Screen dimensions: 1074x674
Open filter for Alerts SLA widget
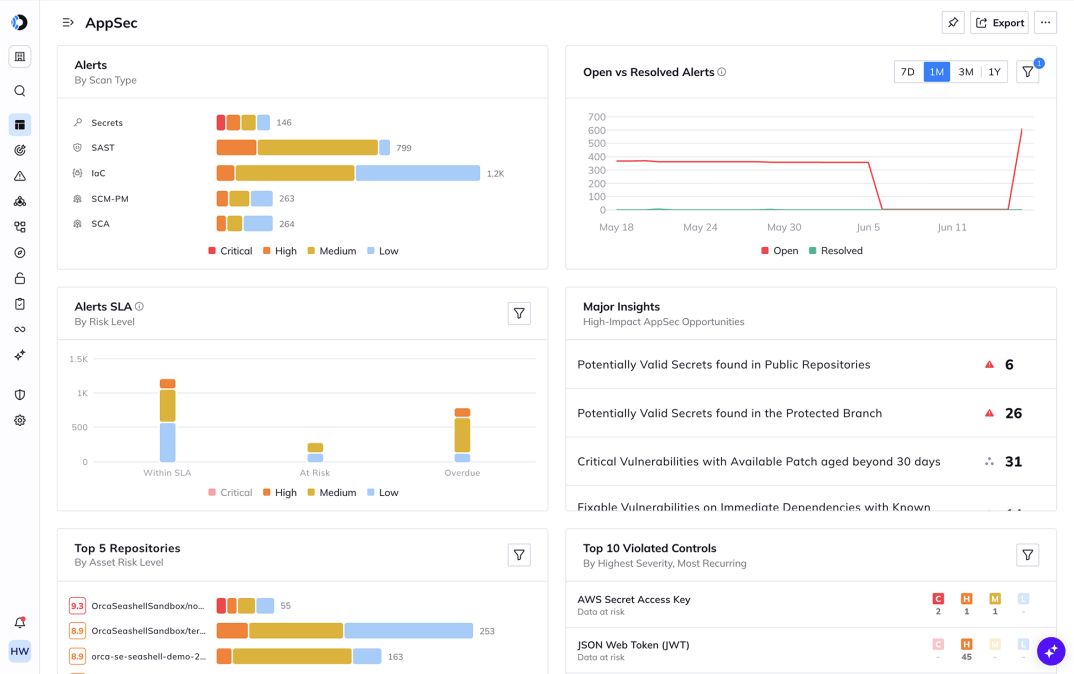coord(519,314)
